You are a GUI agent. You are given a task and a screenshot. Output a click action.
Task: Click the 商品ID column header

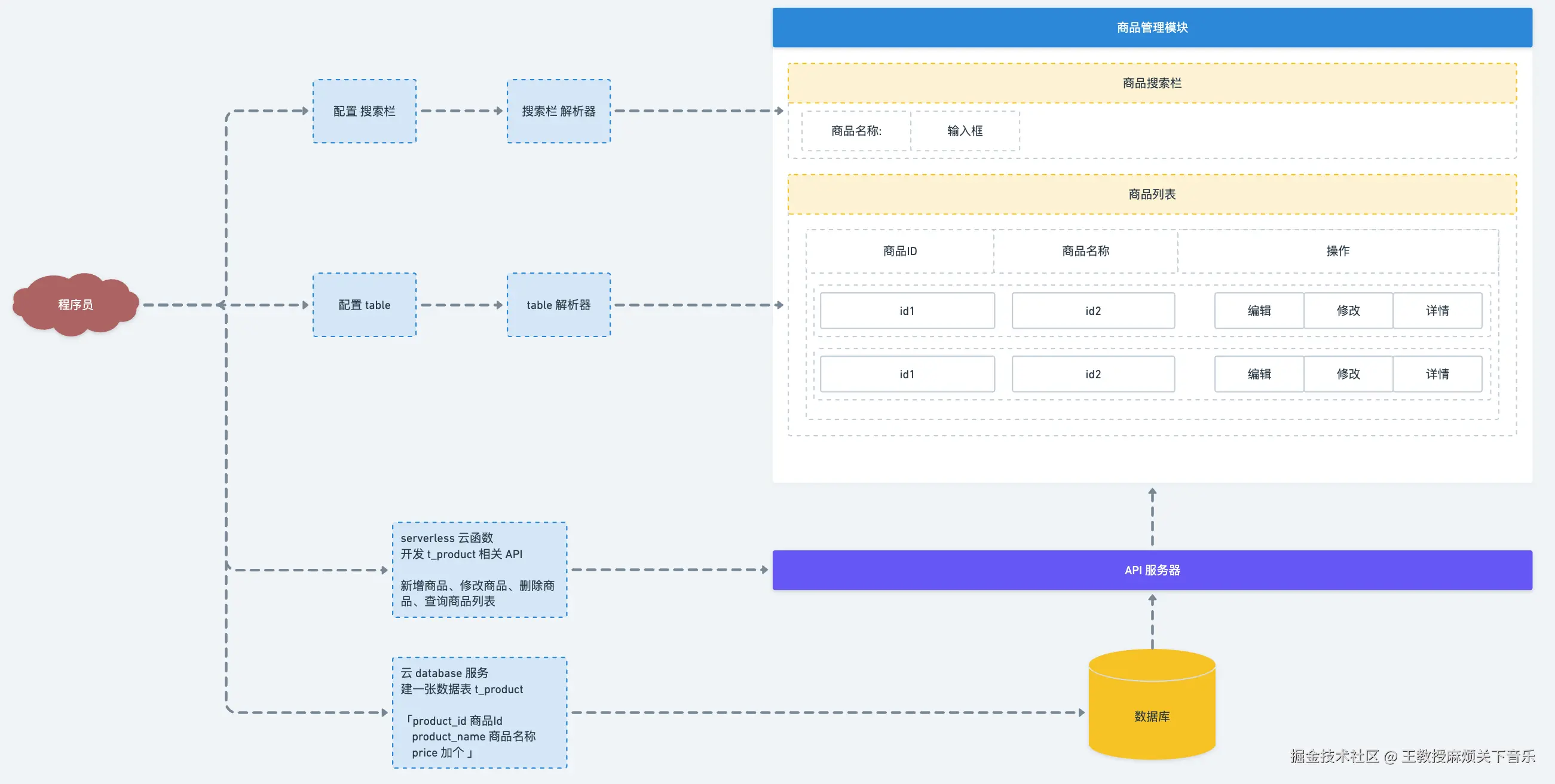click(899, 251)
